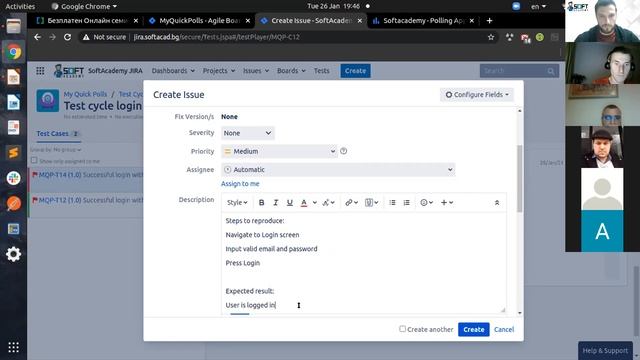Select the Test Cases tab
The image size is (640, 360).
(58, 134)
